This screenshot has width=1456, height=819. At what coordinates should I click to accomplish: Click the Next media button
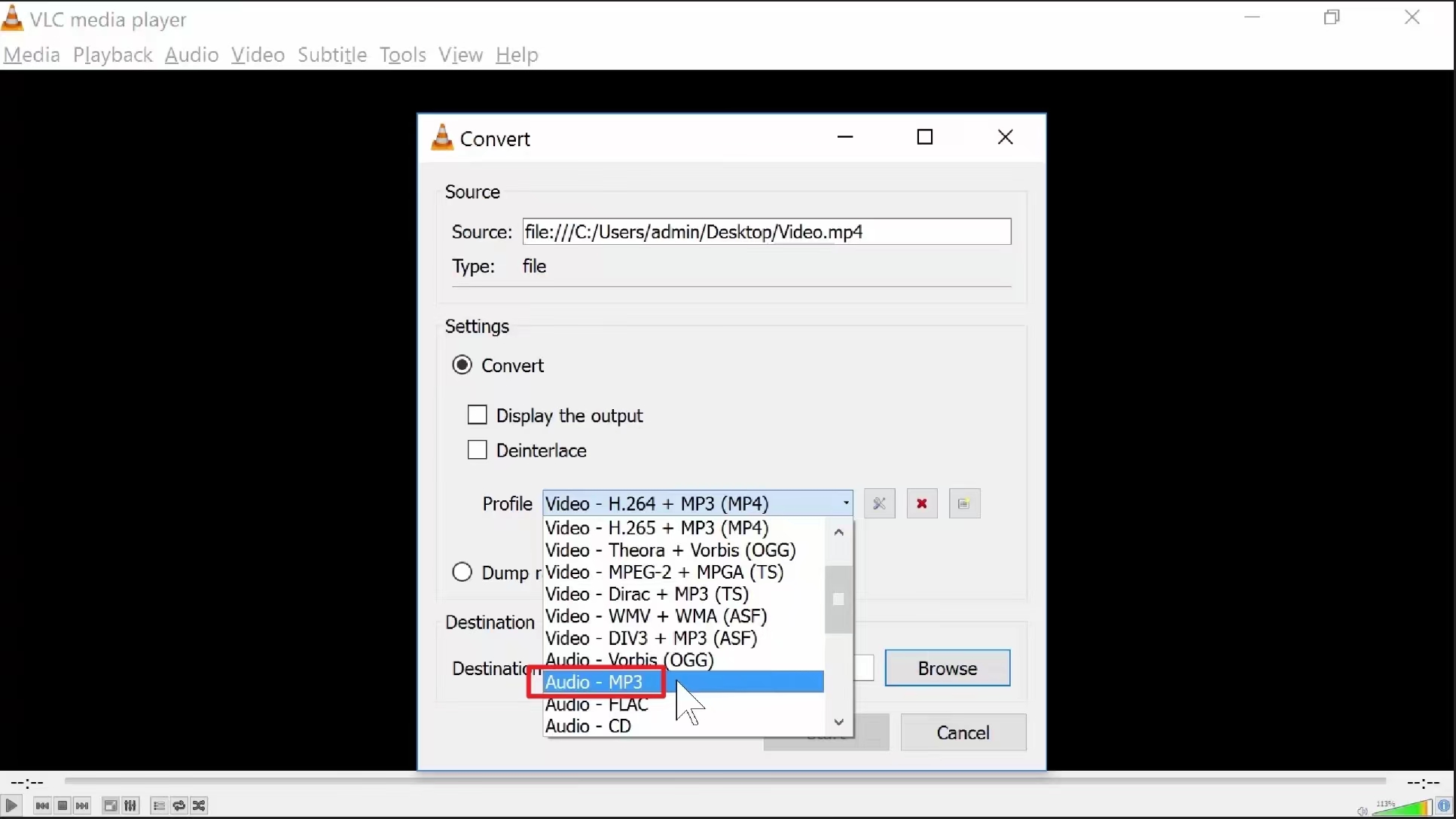[82, 805]
